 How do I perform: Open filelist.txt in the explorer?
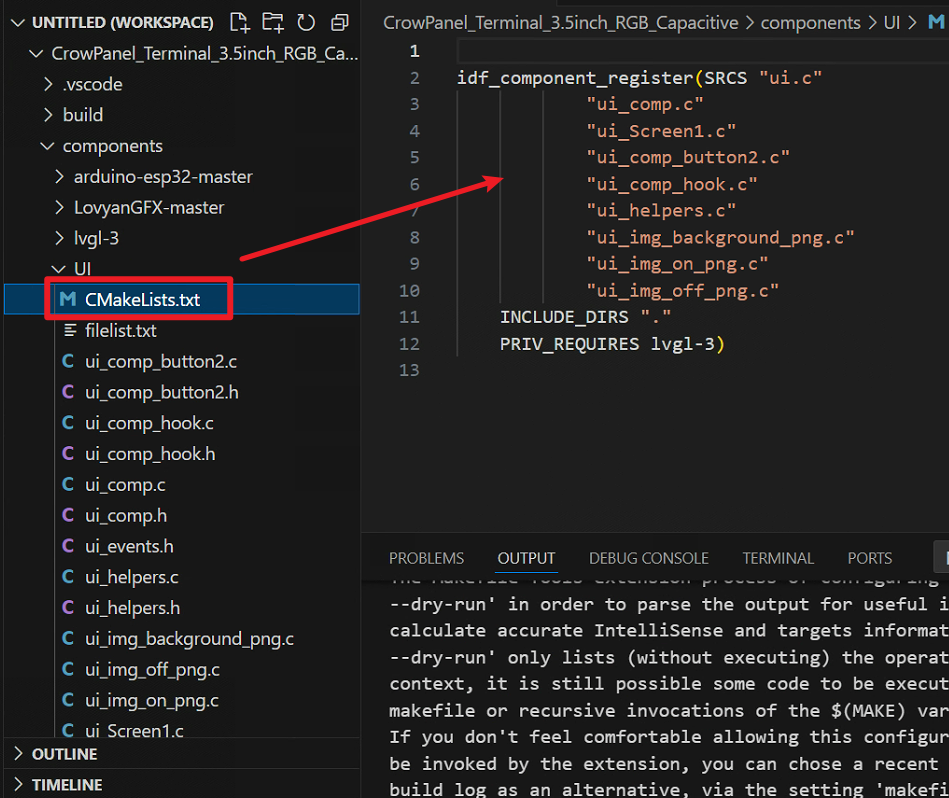pos(120,330)
